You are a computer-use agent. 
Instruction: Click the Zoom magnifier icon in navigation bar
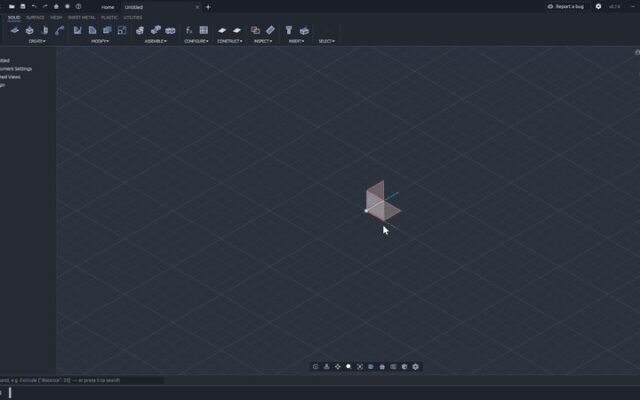[x=349, y=367]
